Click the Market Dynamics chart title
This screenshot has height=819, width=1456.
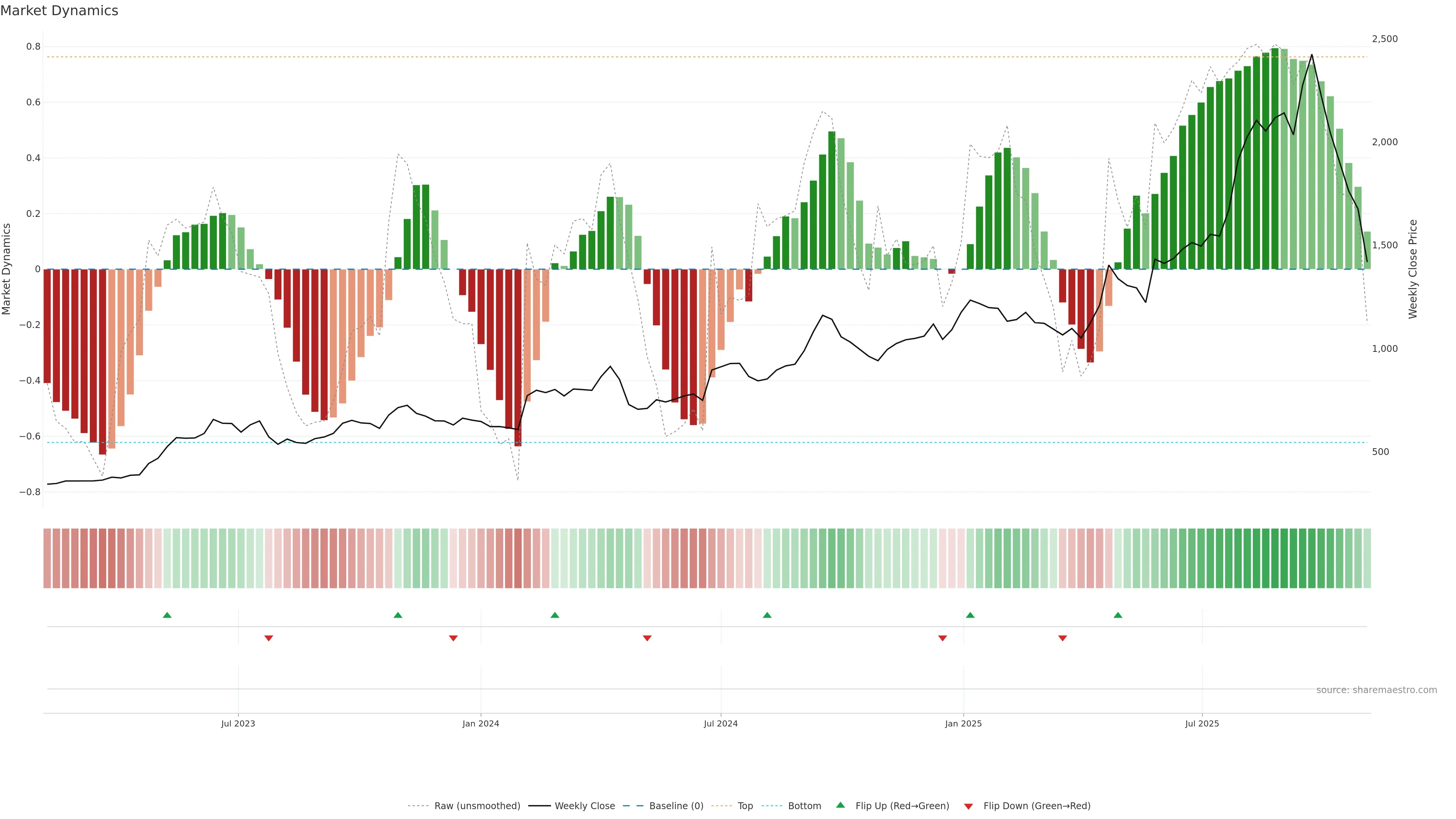(60, 11)
